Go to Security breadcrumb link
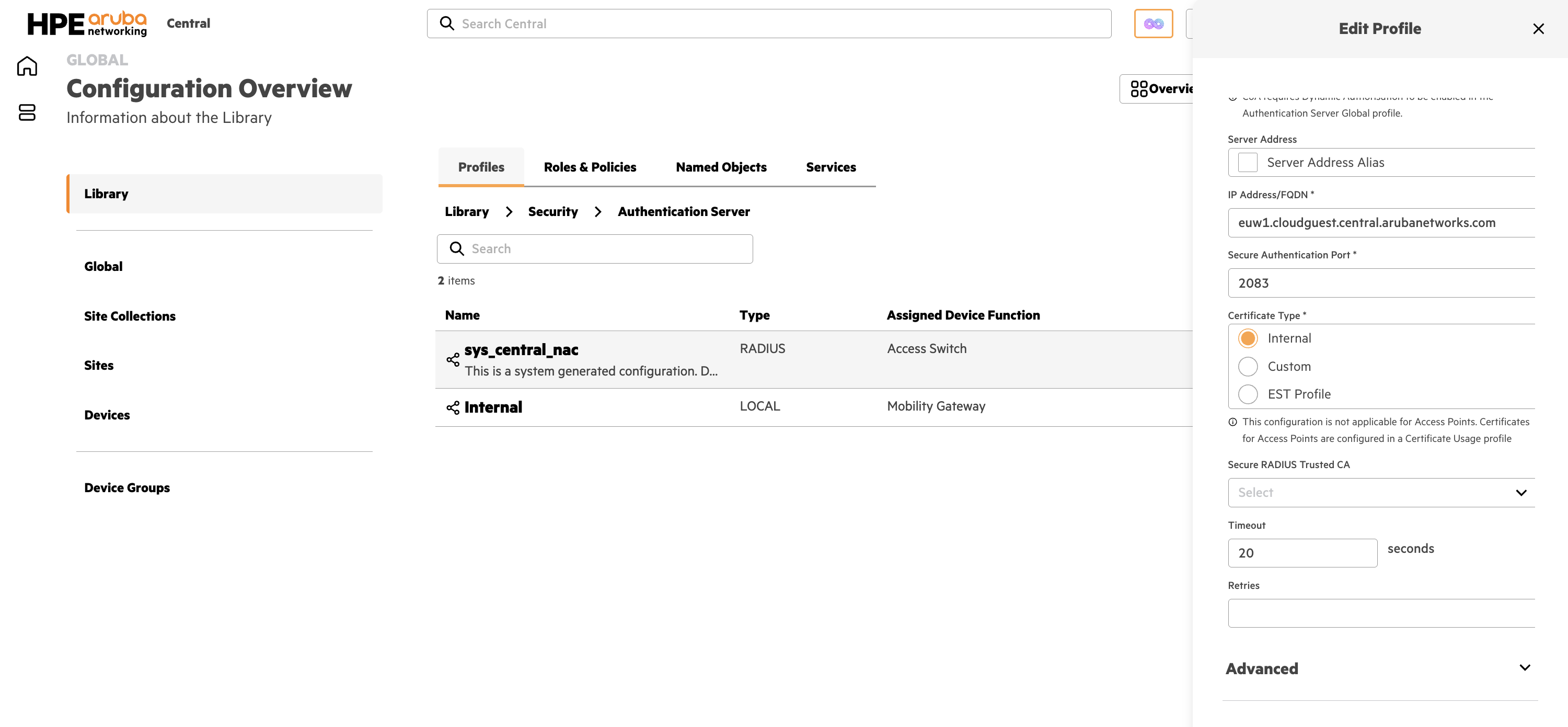 point(552,211)
